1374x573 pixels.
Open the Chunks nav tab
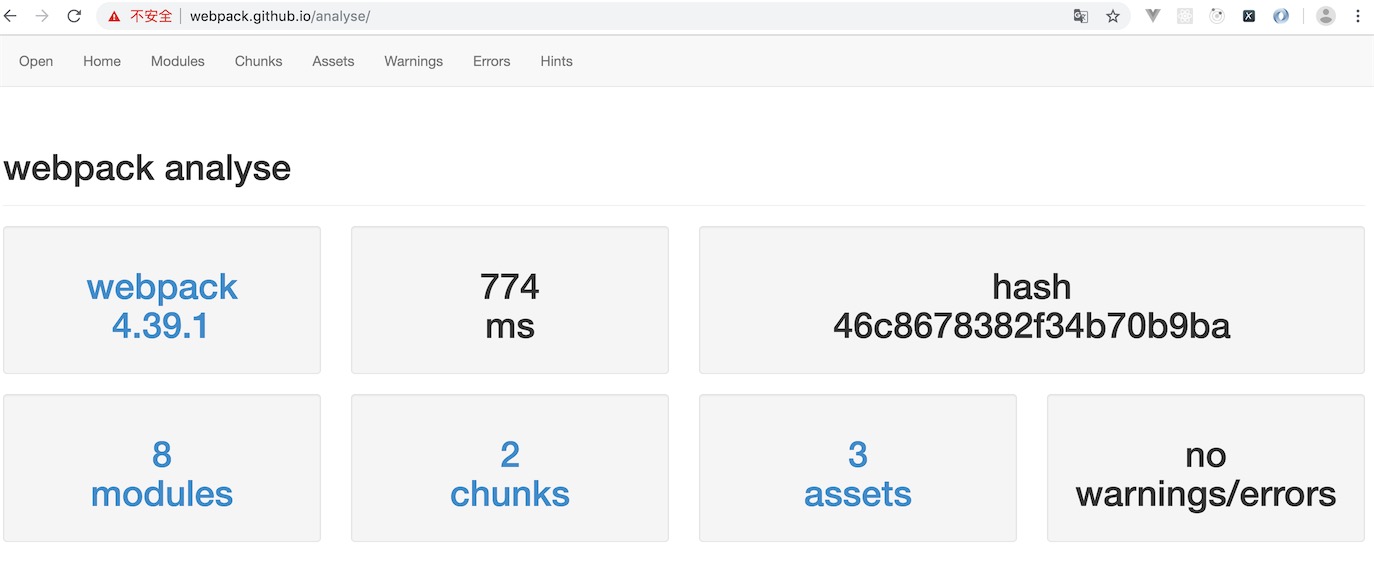259,61
